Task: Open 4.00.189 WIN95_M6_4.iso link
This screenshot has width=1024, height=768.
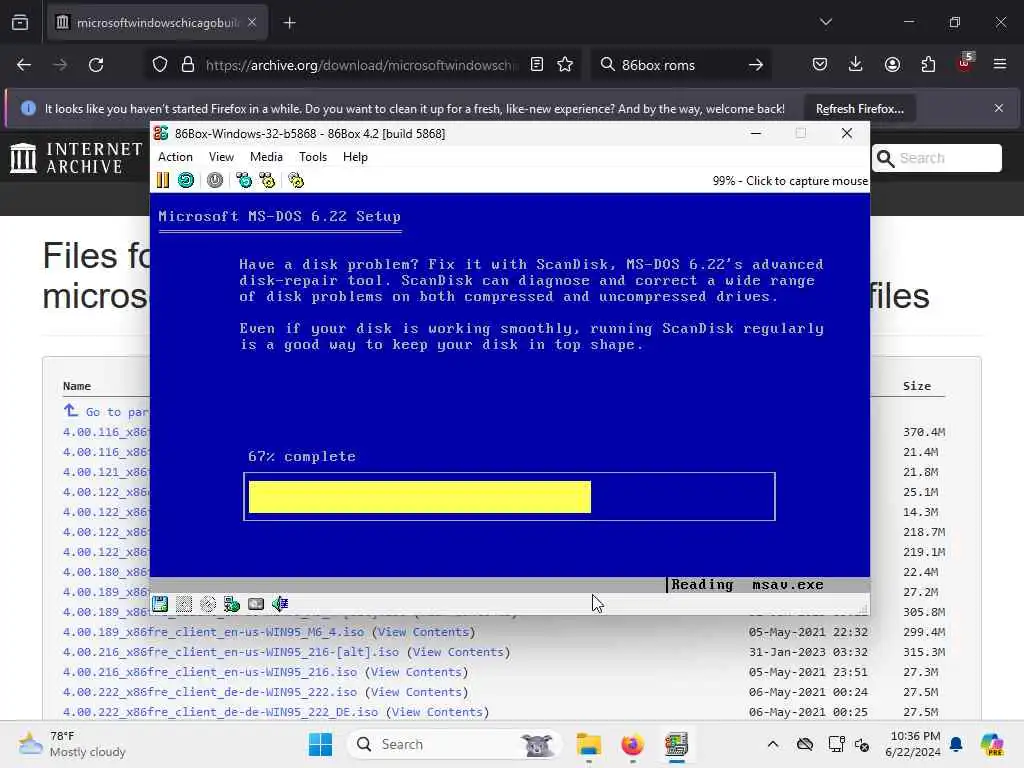Action: point(214,632)
